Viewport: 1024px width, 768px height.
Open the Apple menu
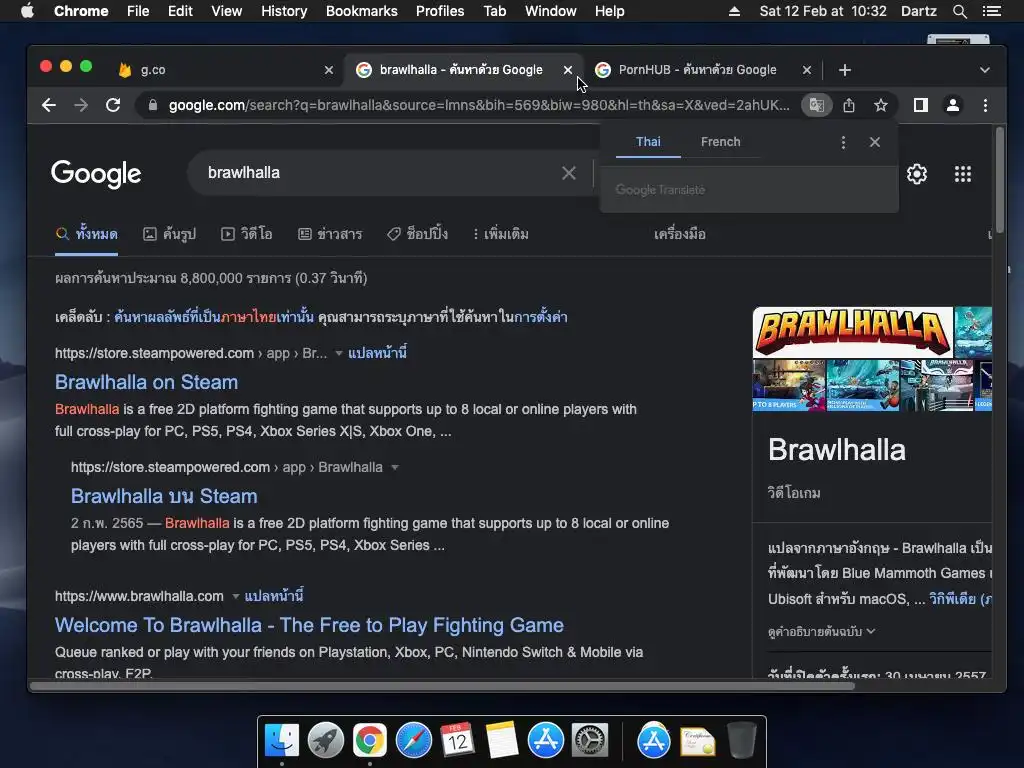27,11
